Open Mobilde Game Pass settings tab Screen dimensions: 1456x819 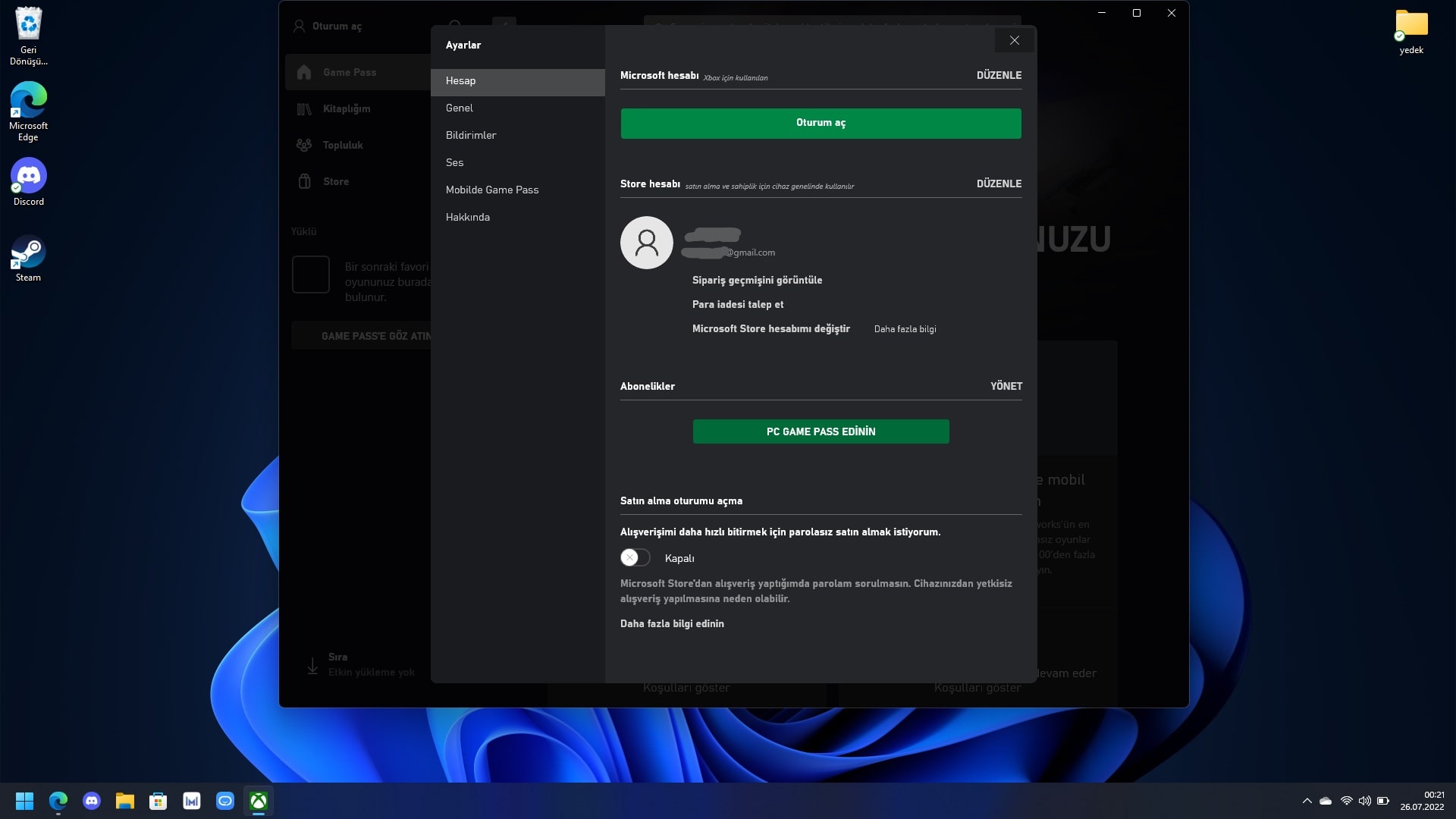tap(518, 190)
